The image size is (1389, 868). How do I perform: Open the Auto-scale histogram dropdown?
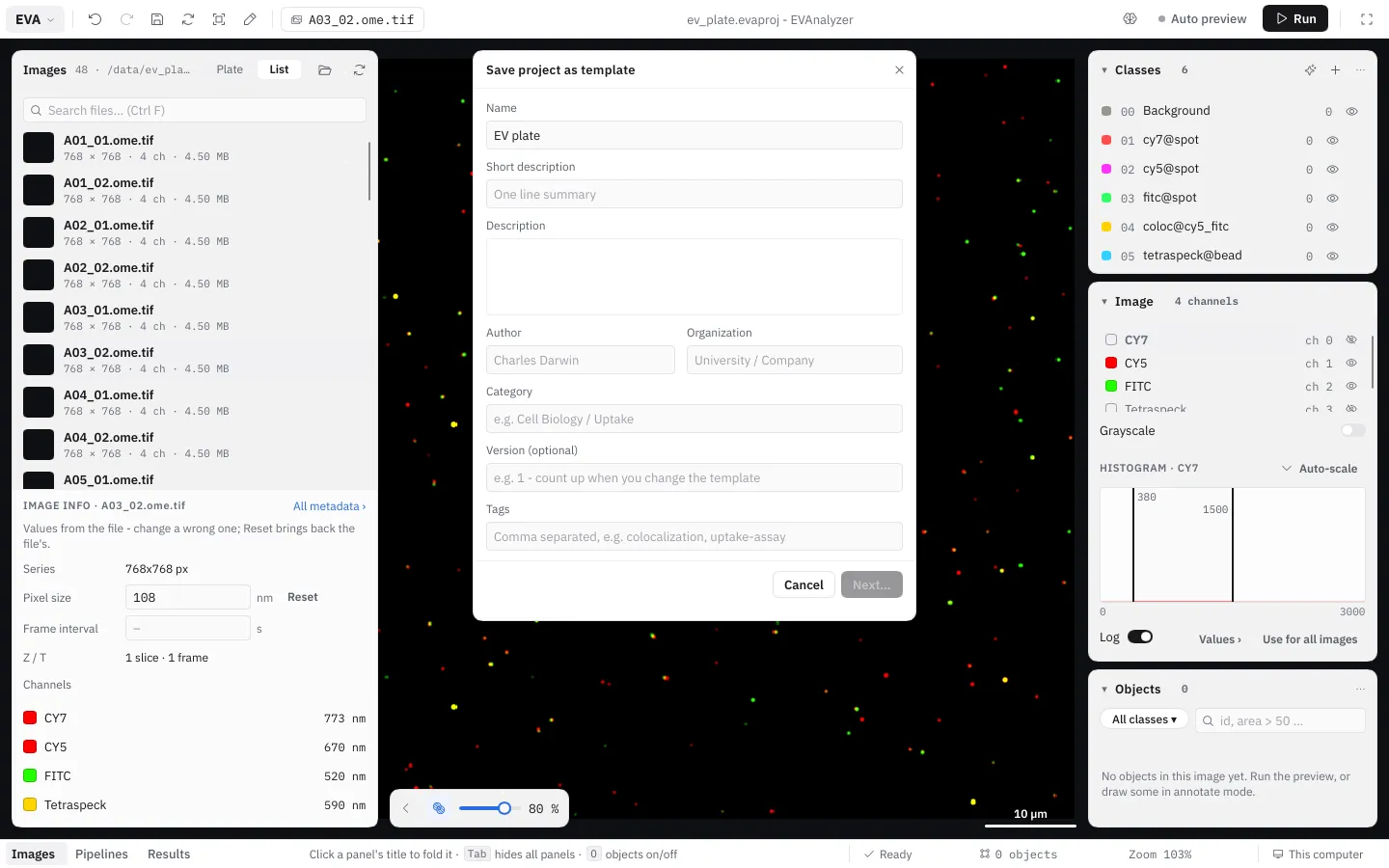pyautogui.click(x=1319, y=469)
